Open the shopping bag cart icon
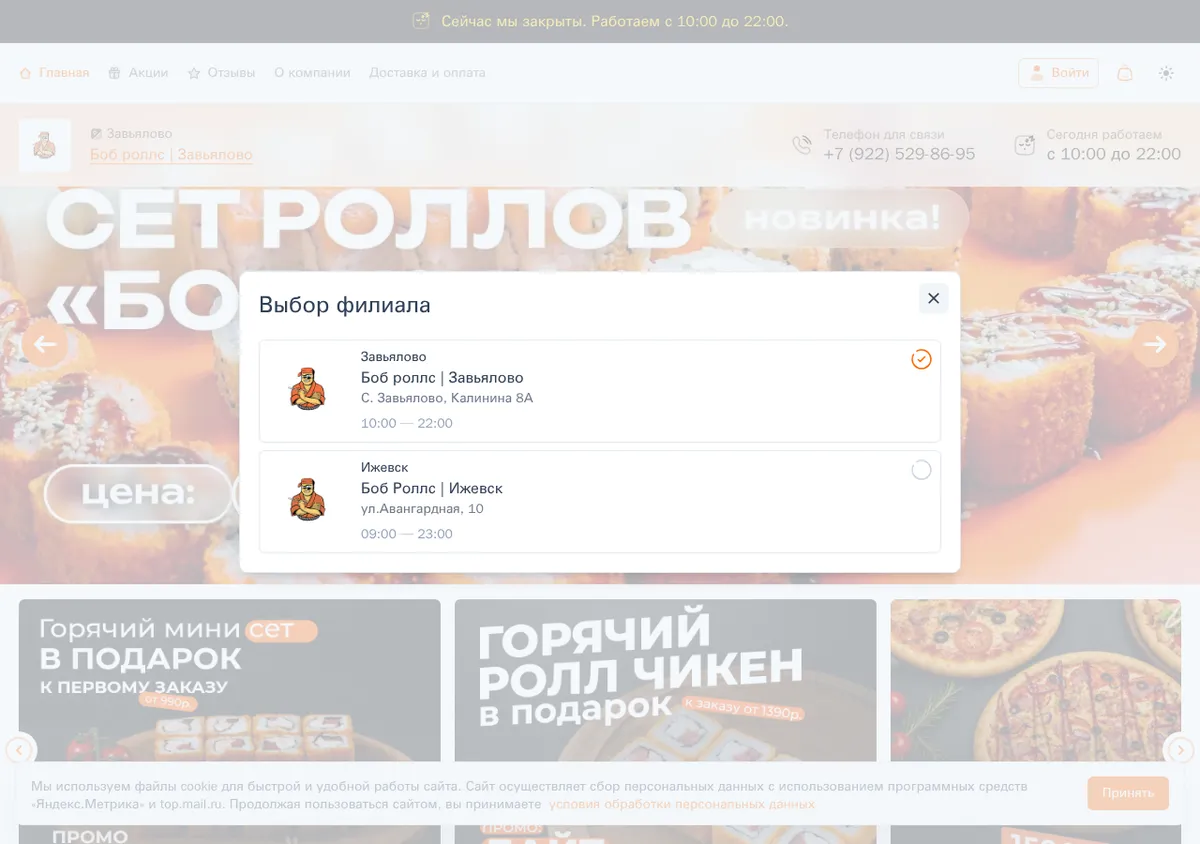This screenshot has width=1200, height=844. point(1125,73)
